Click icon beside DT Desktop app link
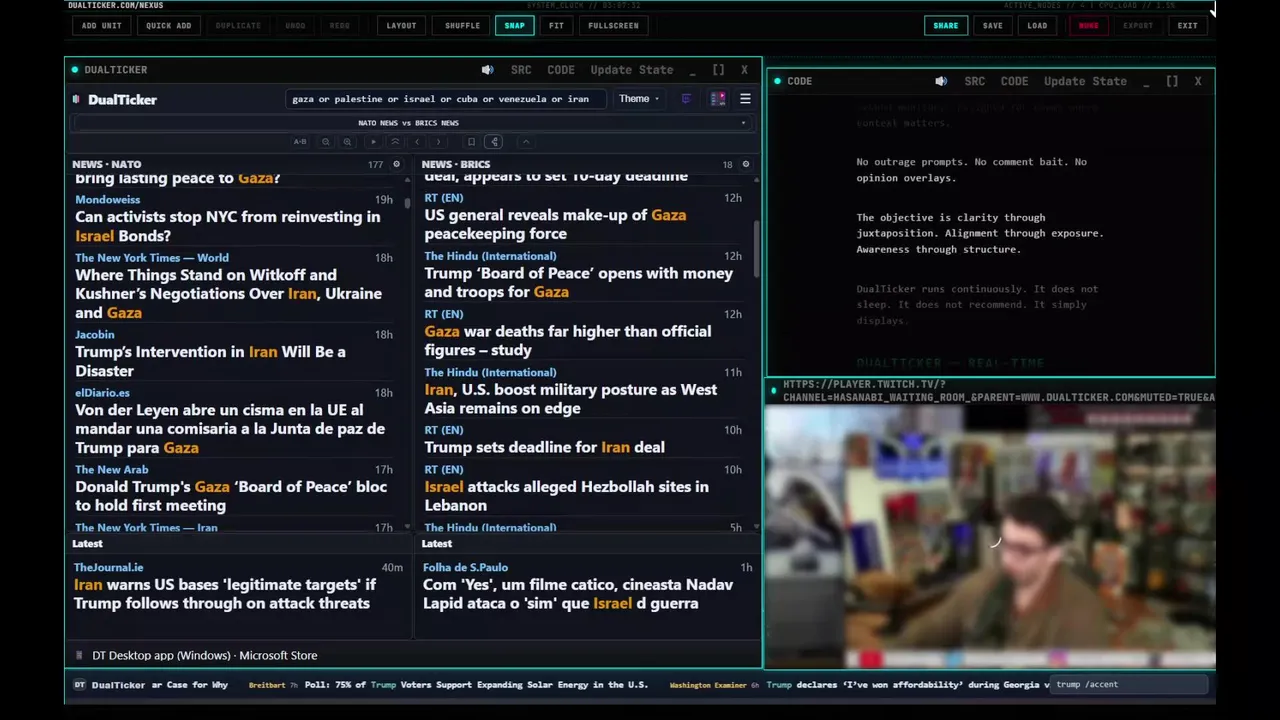Viewport: 1280px width, 720px height. click(x=79, y=655)
